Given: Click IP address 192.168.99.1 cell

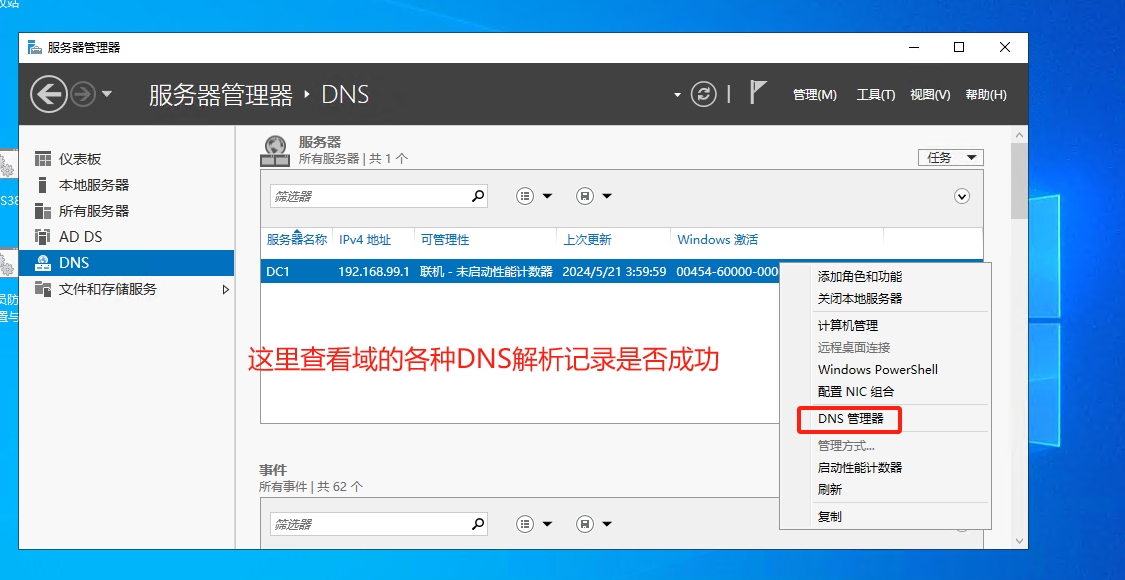Looking at the screenshot, I should (x=374, y=271).
